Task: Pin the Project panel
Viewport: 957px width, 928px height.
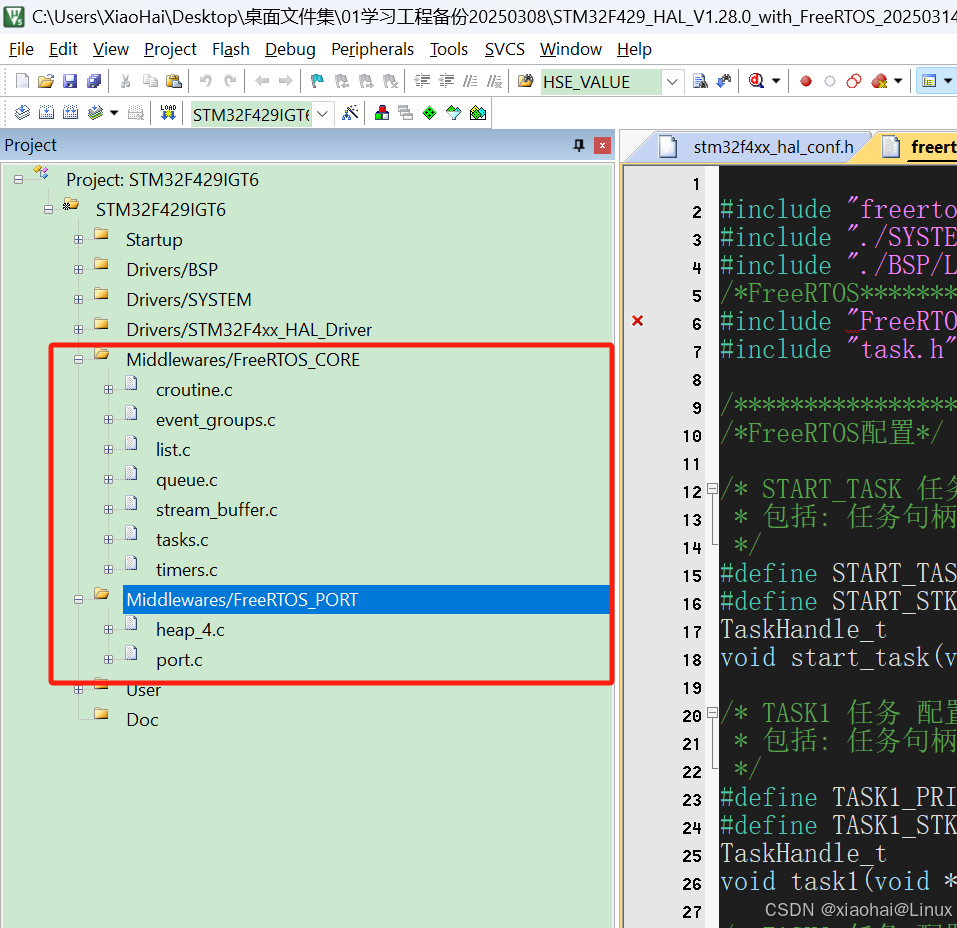Action: click(579, 145)
